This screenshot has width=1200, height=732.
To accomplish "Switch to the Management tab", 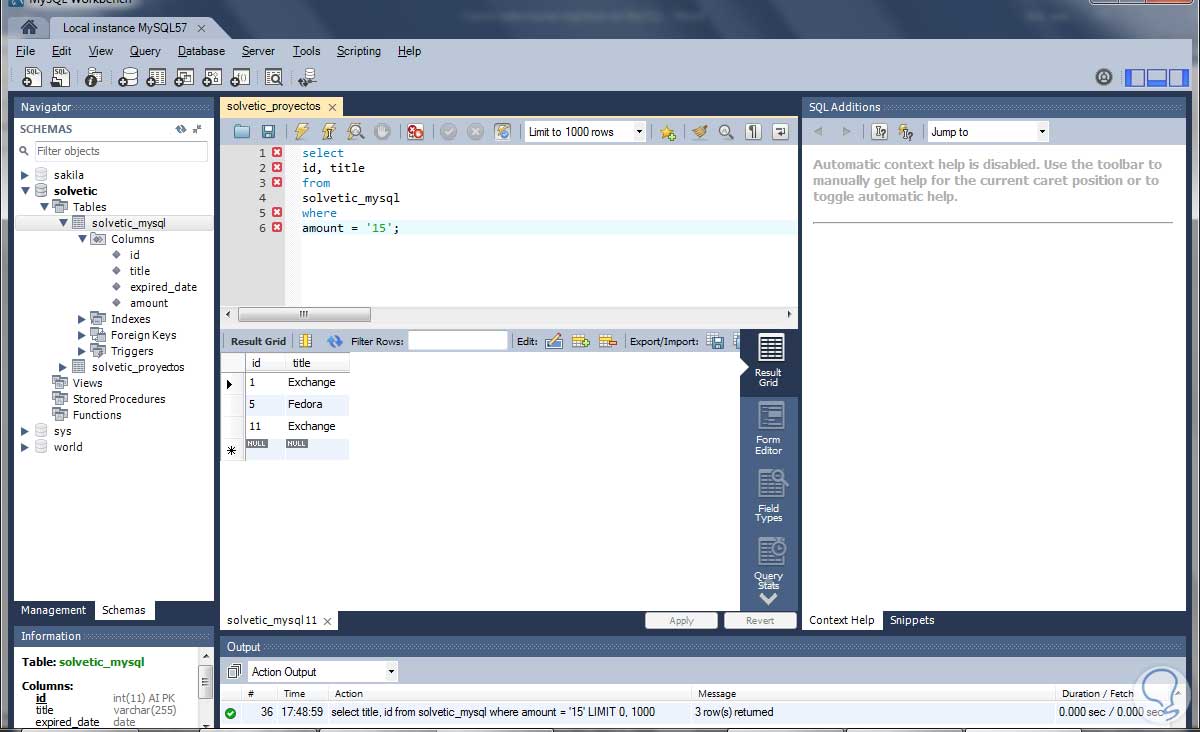I will coord(53,610).
